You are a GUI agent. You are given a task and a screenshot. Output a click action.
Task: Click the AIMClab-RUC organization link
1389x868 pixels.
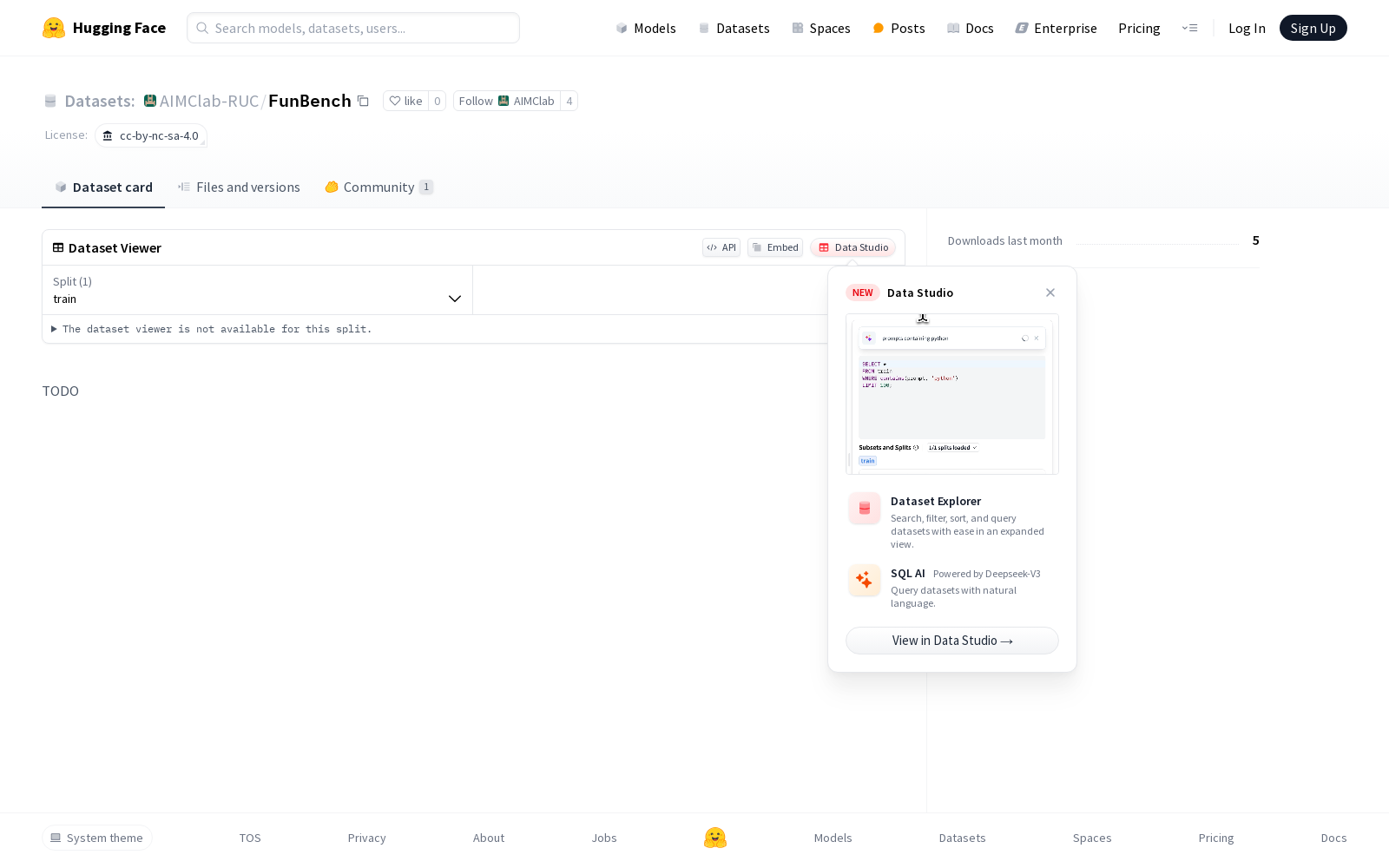(209, 101)
